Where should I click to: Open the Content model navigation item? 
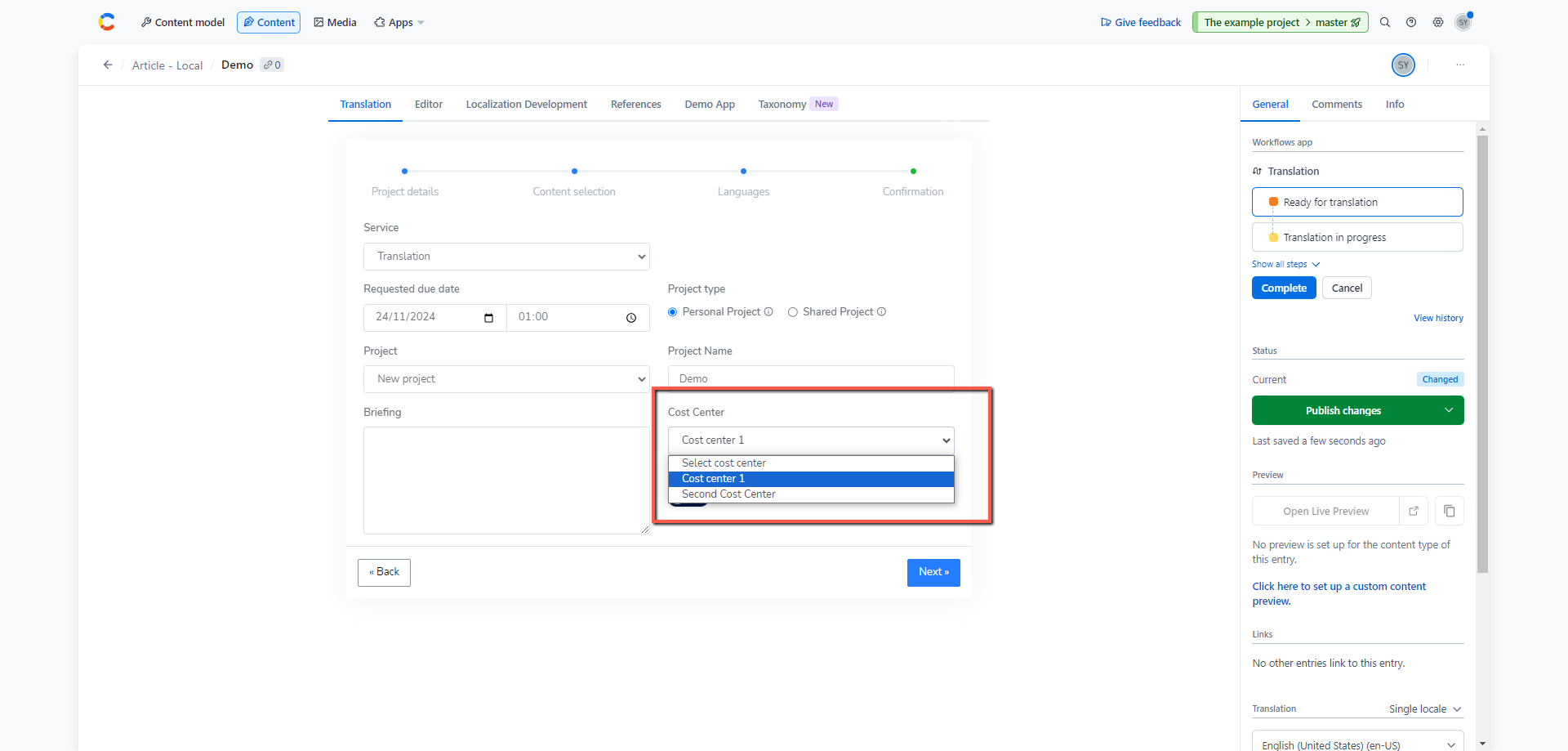coord(183,22)
